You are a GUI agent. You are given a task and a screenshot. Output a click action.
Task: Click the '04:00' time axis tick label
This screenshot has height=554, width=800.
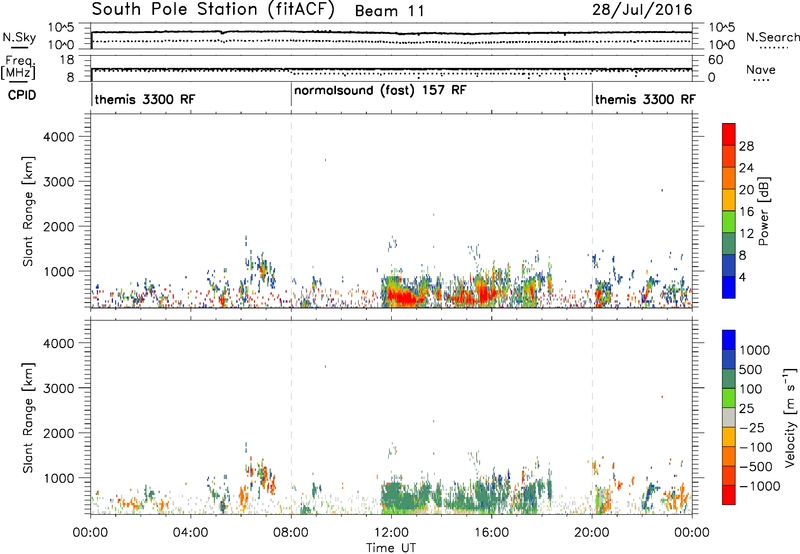pyautogui.click(x=191, y=533)
